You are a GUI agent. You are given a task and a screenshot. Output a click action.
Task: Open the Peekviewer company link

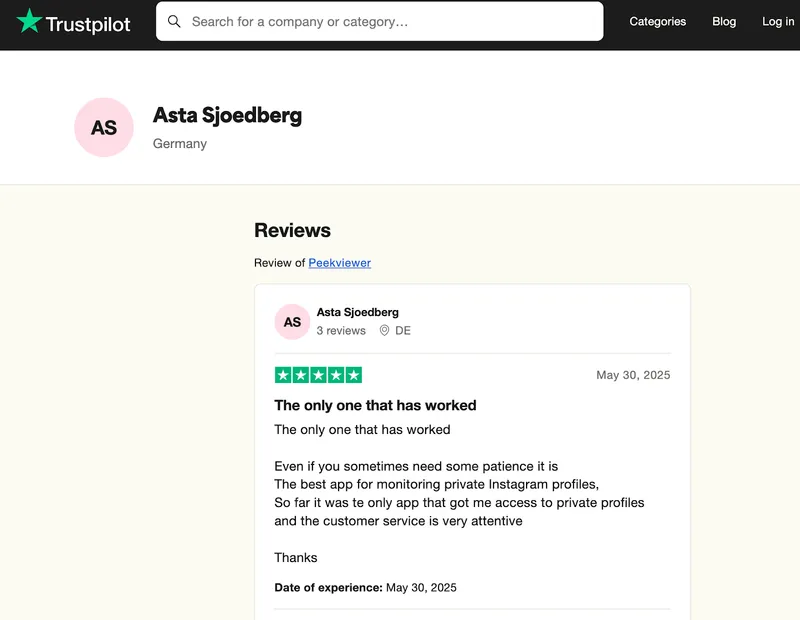[339, 263]
